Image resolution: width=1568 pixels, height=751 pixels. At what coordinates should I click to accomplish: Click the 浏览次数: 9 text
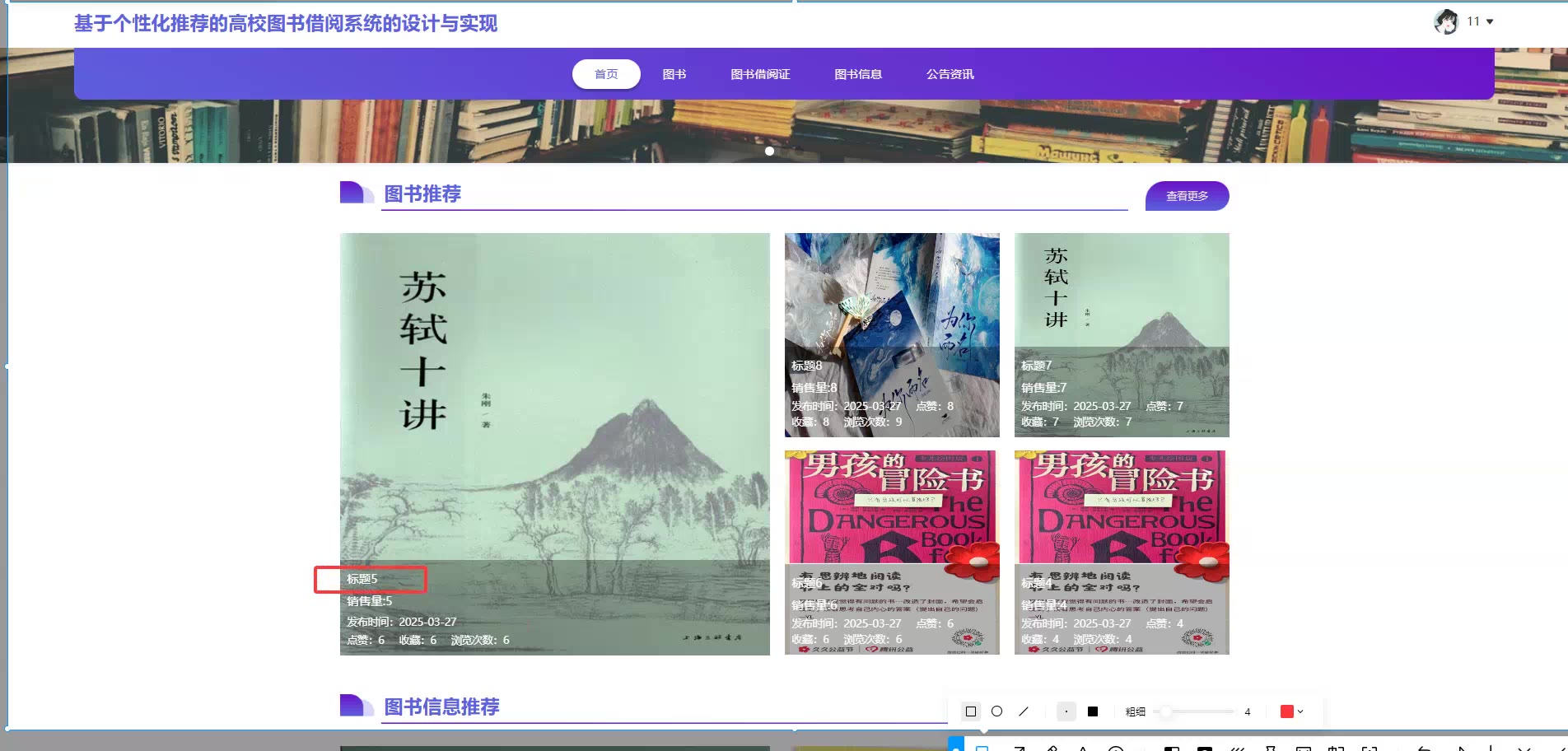[873, 422]
